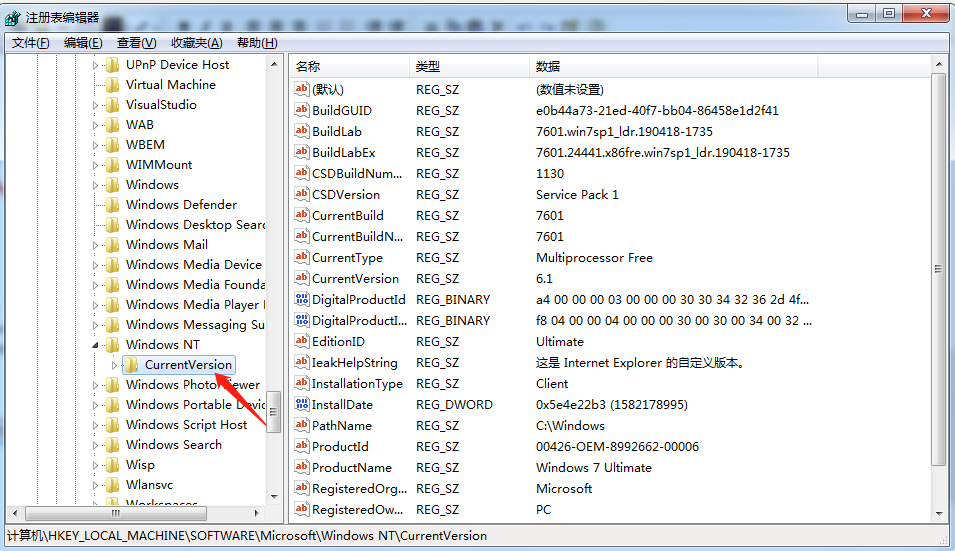Click the Windows Defender folder icon
This screenshot has width=955, height=551.
point(113,205)
